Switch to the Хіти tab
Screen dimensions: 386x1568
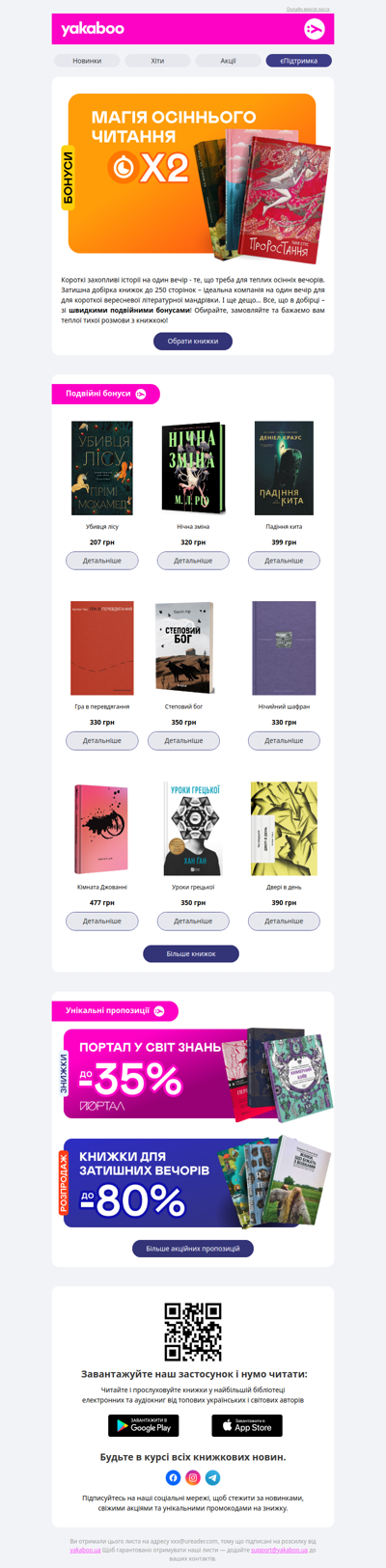point(157,60)
